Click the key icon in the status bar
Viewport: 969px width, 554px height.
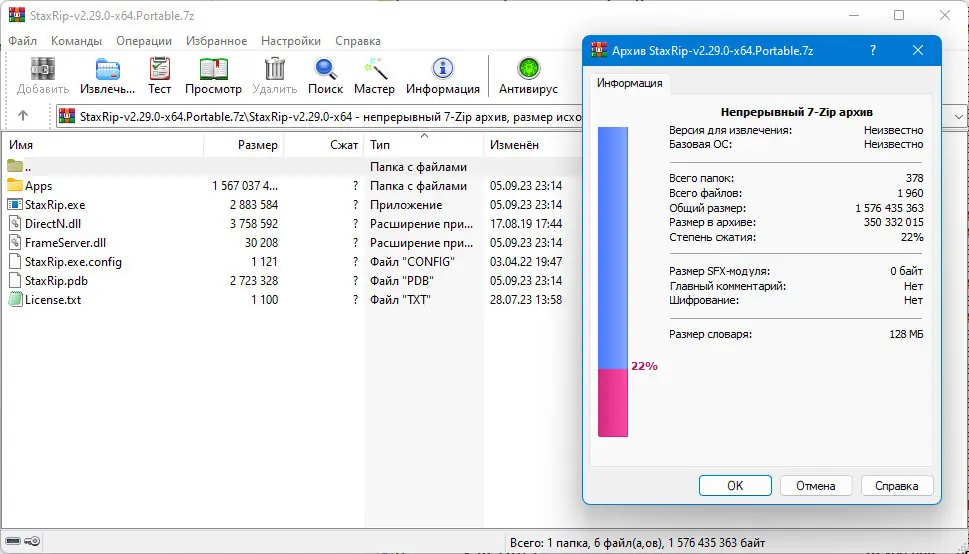[x=33, y=542]
